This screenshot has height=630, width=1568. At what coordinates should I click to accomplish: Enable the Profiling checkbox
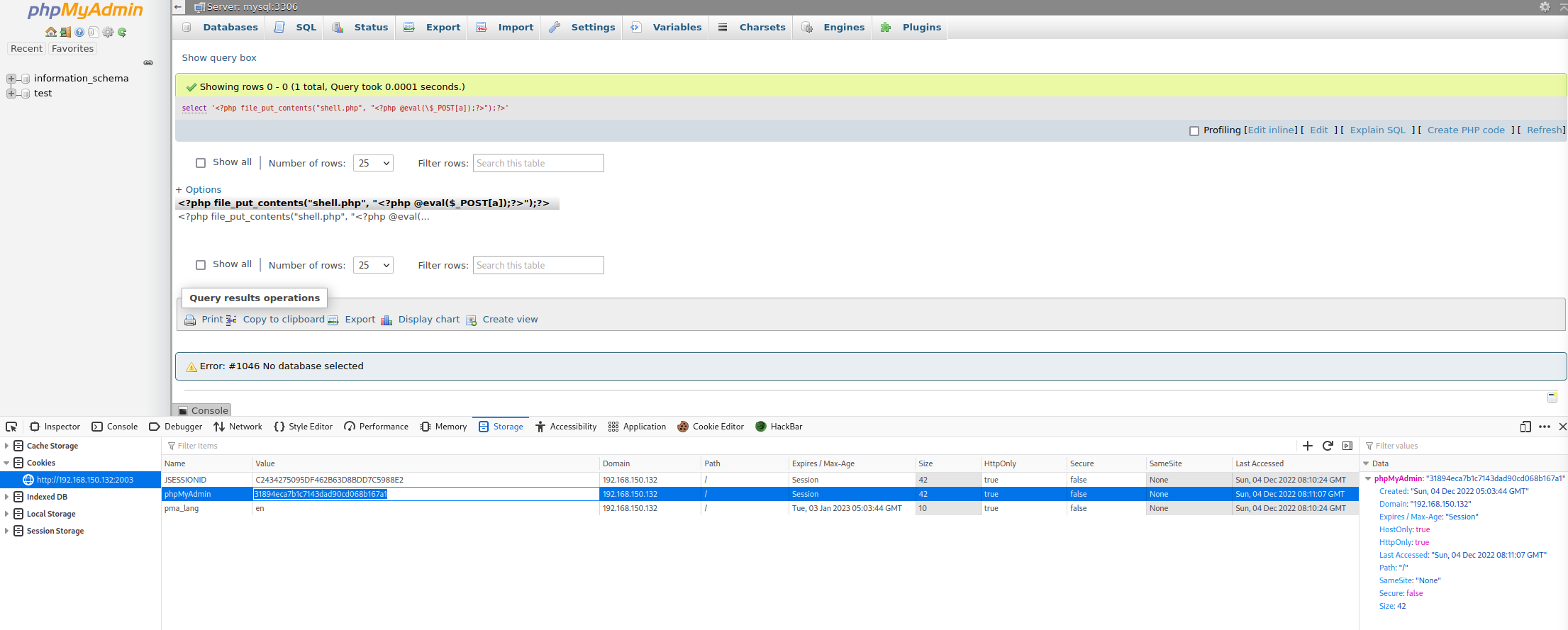(x=1194, y=131)
